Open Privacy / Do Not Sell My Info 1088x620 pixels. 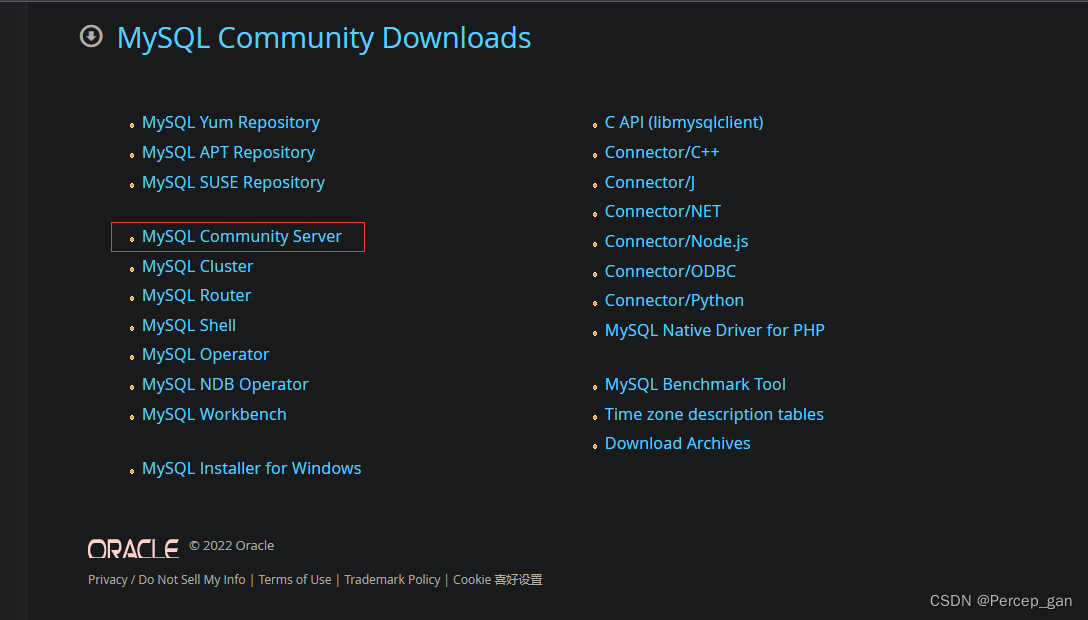[167, 580]
